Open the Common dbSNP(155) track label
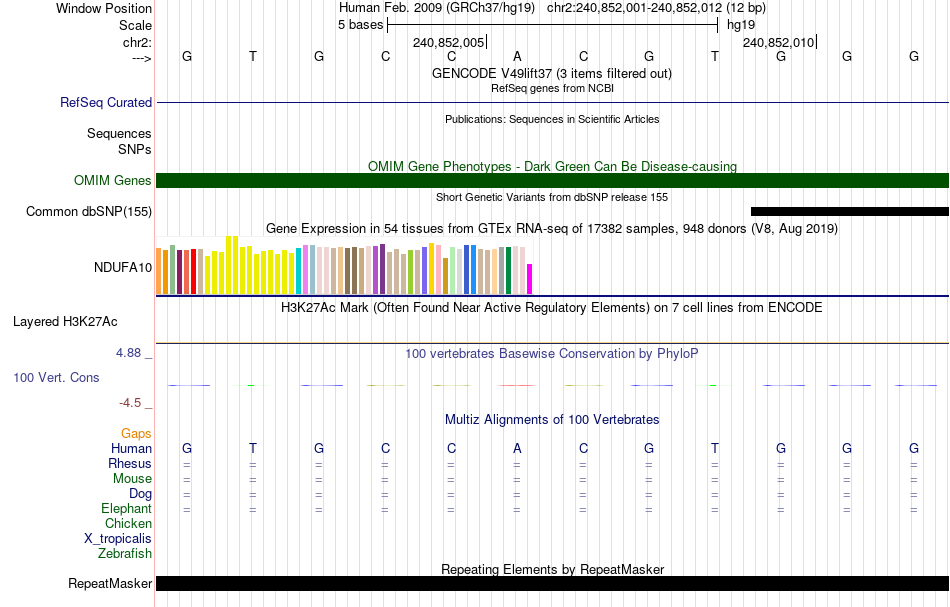Image resolution: width=950 pixels, height=607 pixels. click(88, 211)
